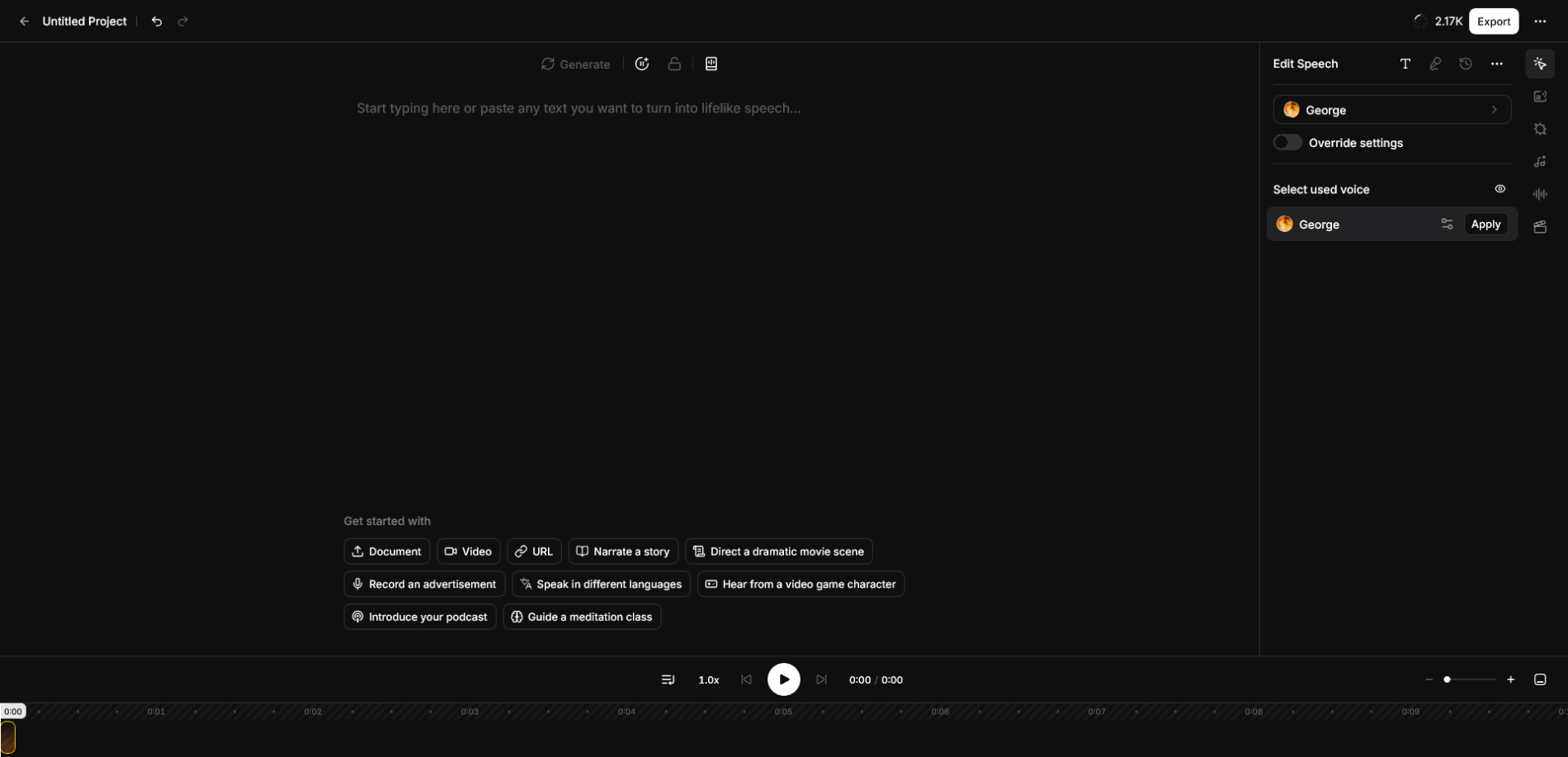The width and height of the screenshot is (1568, 757).
Task: Click the undo arrow icon
Action: click(x=157, y=21)
